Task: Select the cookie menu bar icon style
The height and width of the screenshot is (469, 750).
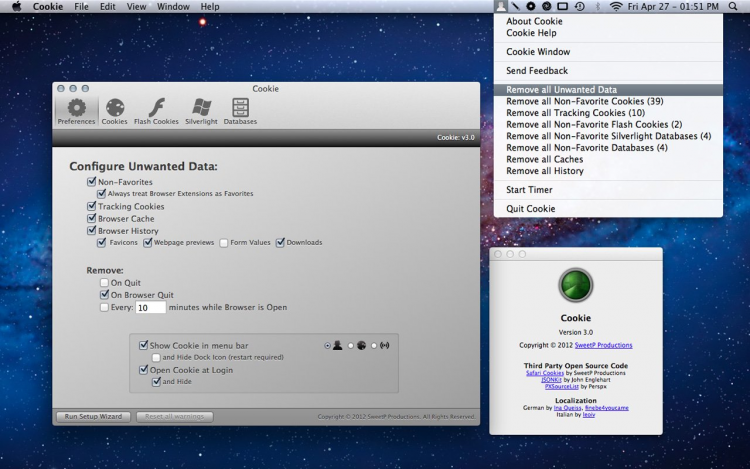Action: [x=351, y=346]
